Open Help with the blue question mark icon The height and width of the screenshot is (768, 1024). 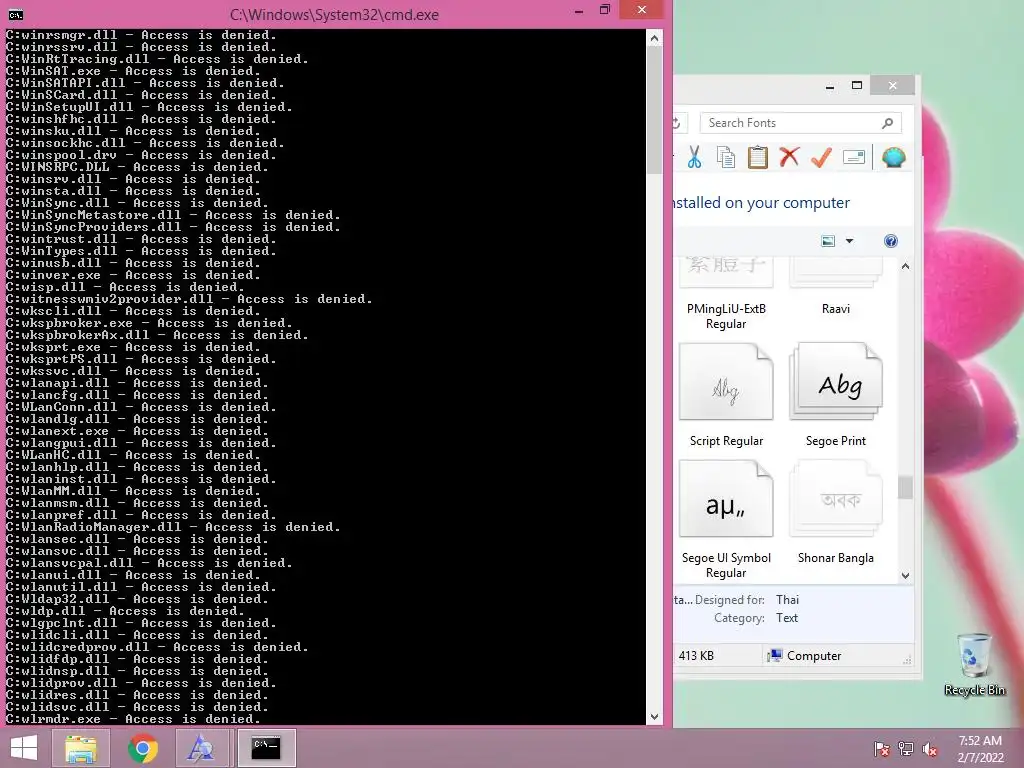coord(891,241)
